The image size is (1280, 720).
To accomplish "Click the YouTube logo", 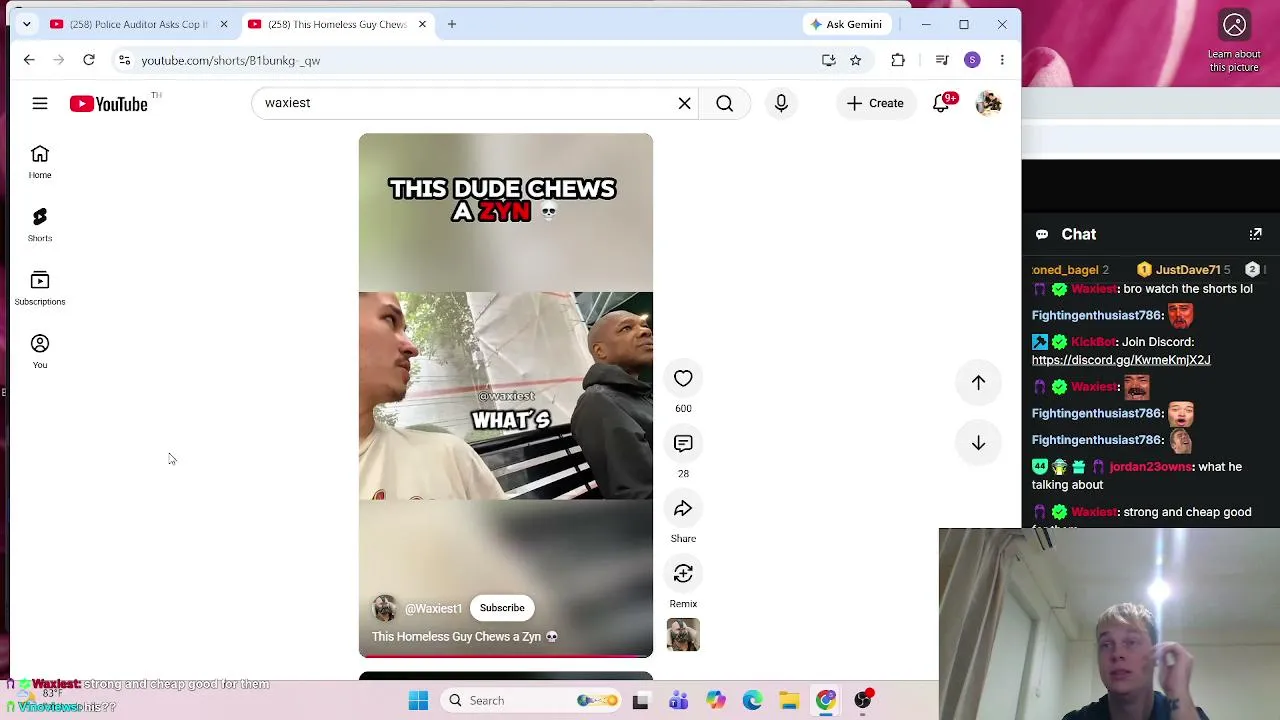I will pyautogui.click(x=109, y=103).
